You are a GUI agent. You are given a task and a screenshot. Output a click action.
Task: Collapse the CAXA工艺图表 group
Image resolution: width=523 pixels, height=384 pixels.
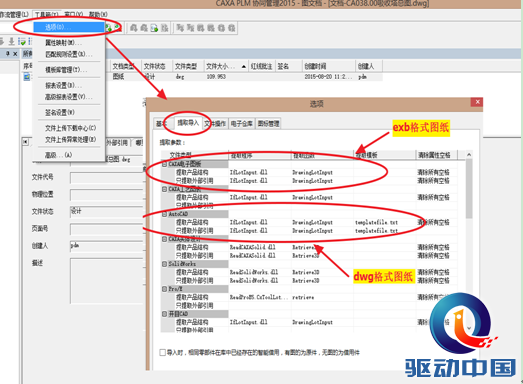(x=164, y=189)
